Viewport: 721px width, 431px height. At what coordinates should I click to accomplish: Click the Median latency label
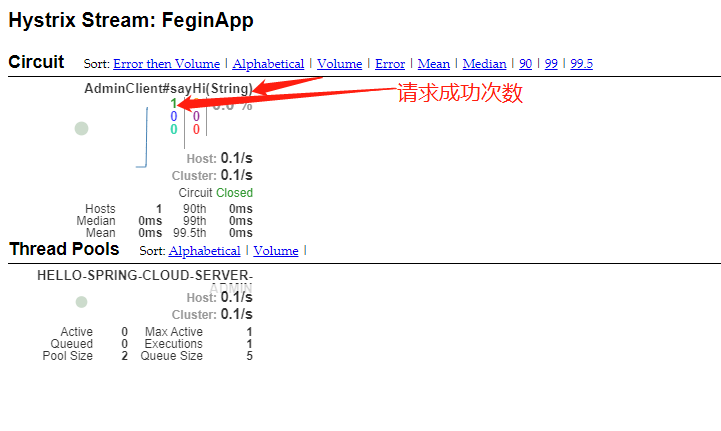point(96,221)
